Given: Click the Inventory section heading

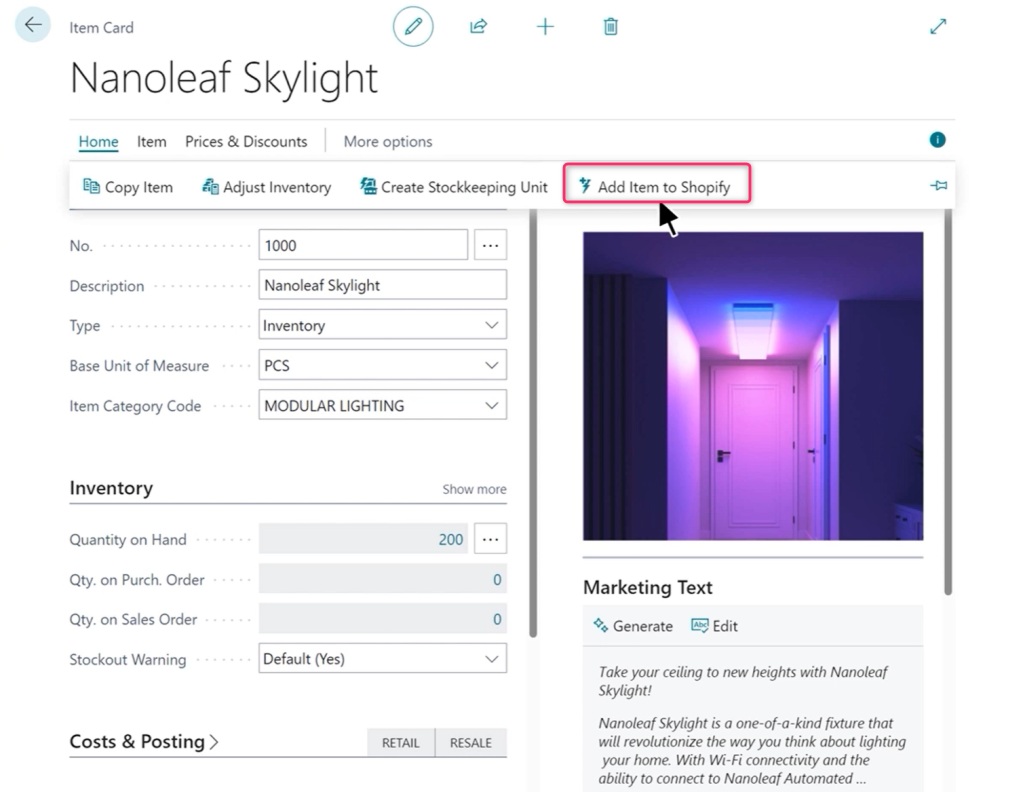Looking at the screenshot, I should click(x=111, y=488).
